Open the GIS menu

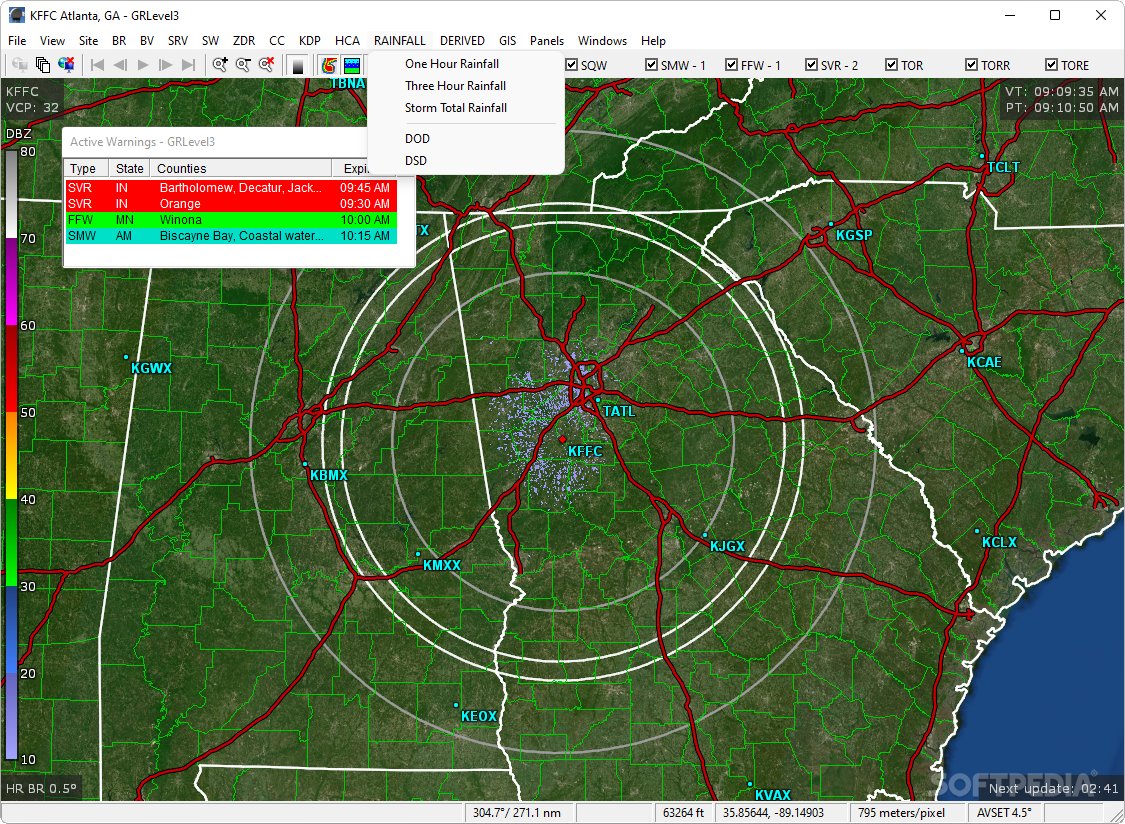point(507,41)
